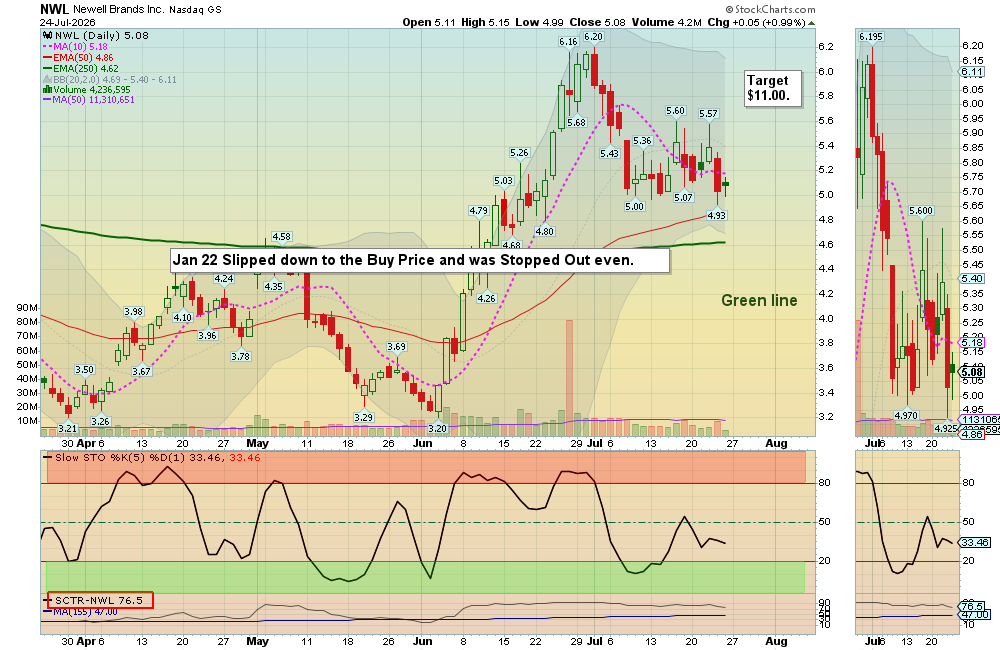1000x650 pixels.
Task: Click the Open 5.11 header value
Action: [429, 22]
